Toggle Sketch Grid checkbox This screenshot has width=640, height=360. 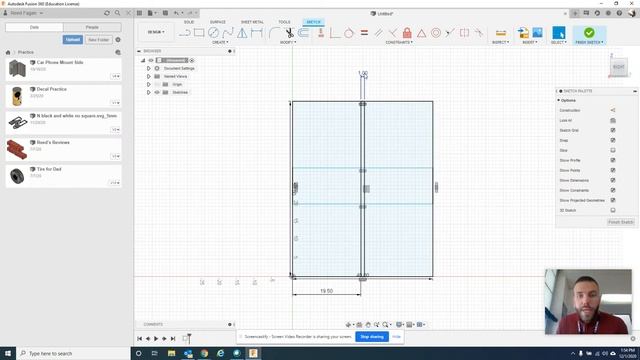pos(613,130)
